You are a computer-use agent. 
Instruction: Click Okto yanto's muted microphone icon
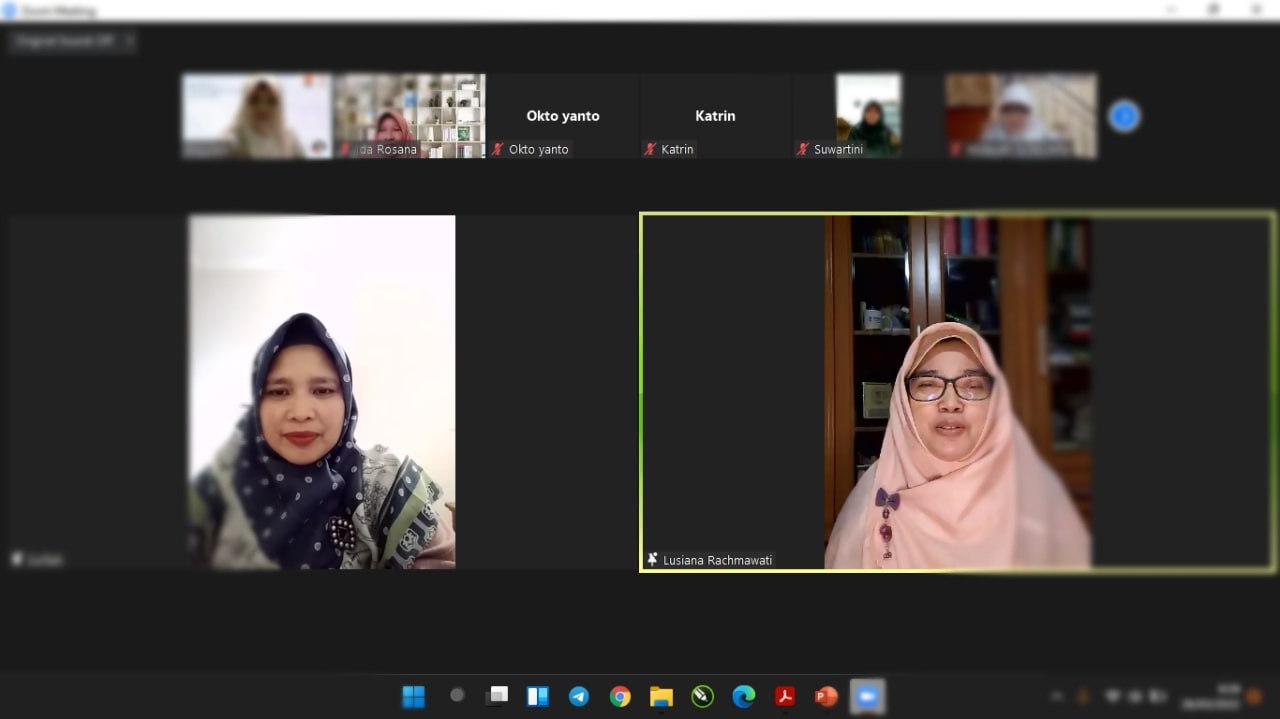pyautogui.click(x=497, y=149)
